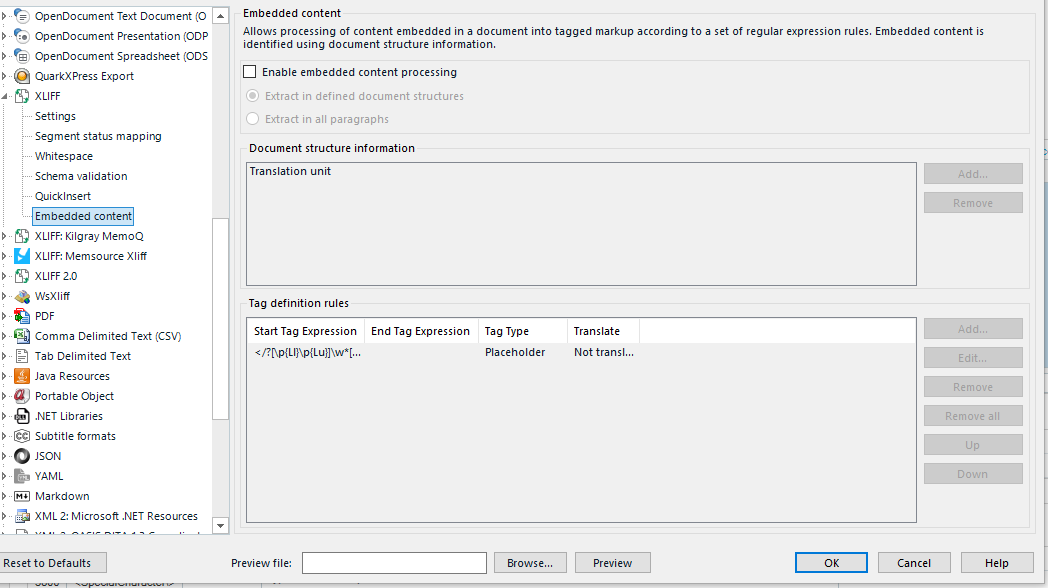The image size is (1048, 588).
Task: Click the Tag Type column header
Action: [523, 331]
